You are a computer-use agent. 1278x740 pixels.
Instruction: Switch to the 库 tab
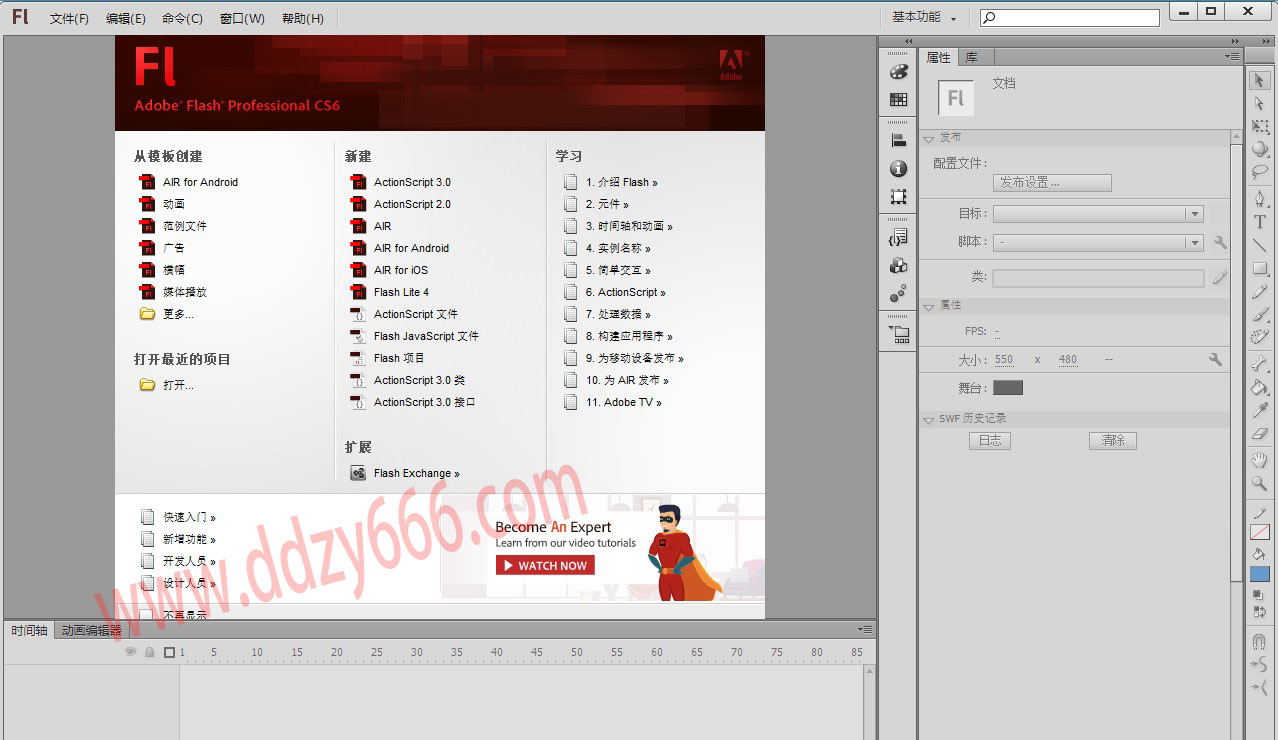tap(972, 58)
